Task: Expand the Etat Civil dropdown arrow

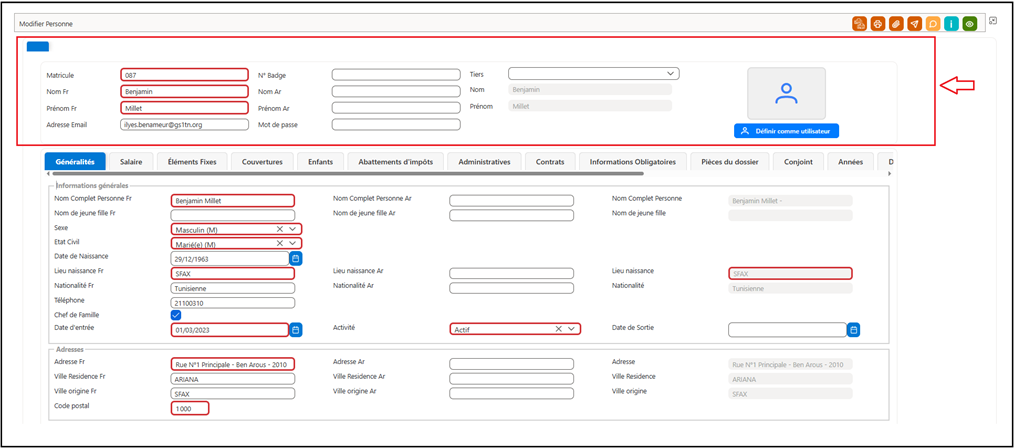Action: coord(293,243)
